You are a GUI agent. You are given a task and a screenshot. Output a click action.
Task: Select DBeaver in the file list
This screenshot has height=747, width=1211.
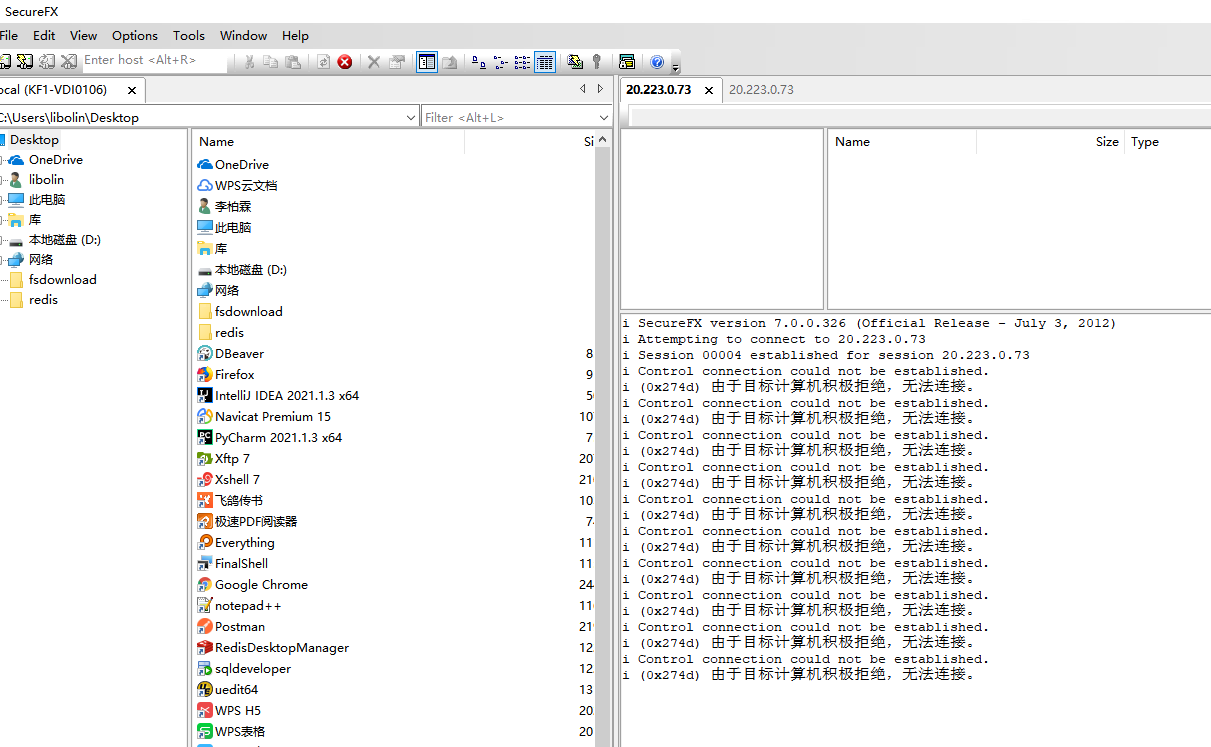coord(239,353)
